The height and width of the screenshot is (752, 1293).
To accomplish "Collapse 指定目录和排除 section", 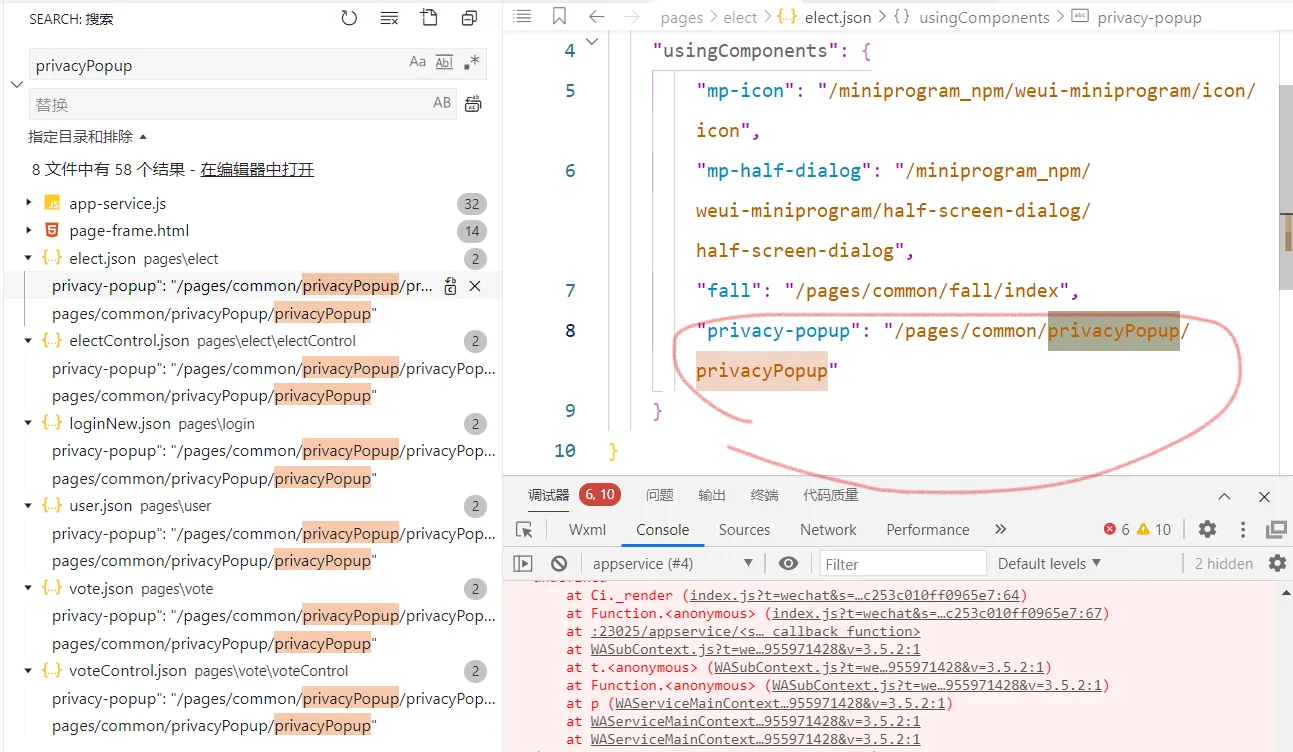I will coord(88,136).
